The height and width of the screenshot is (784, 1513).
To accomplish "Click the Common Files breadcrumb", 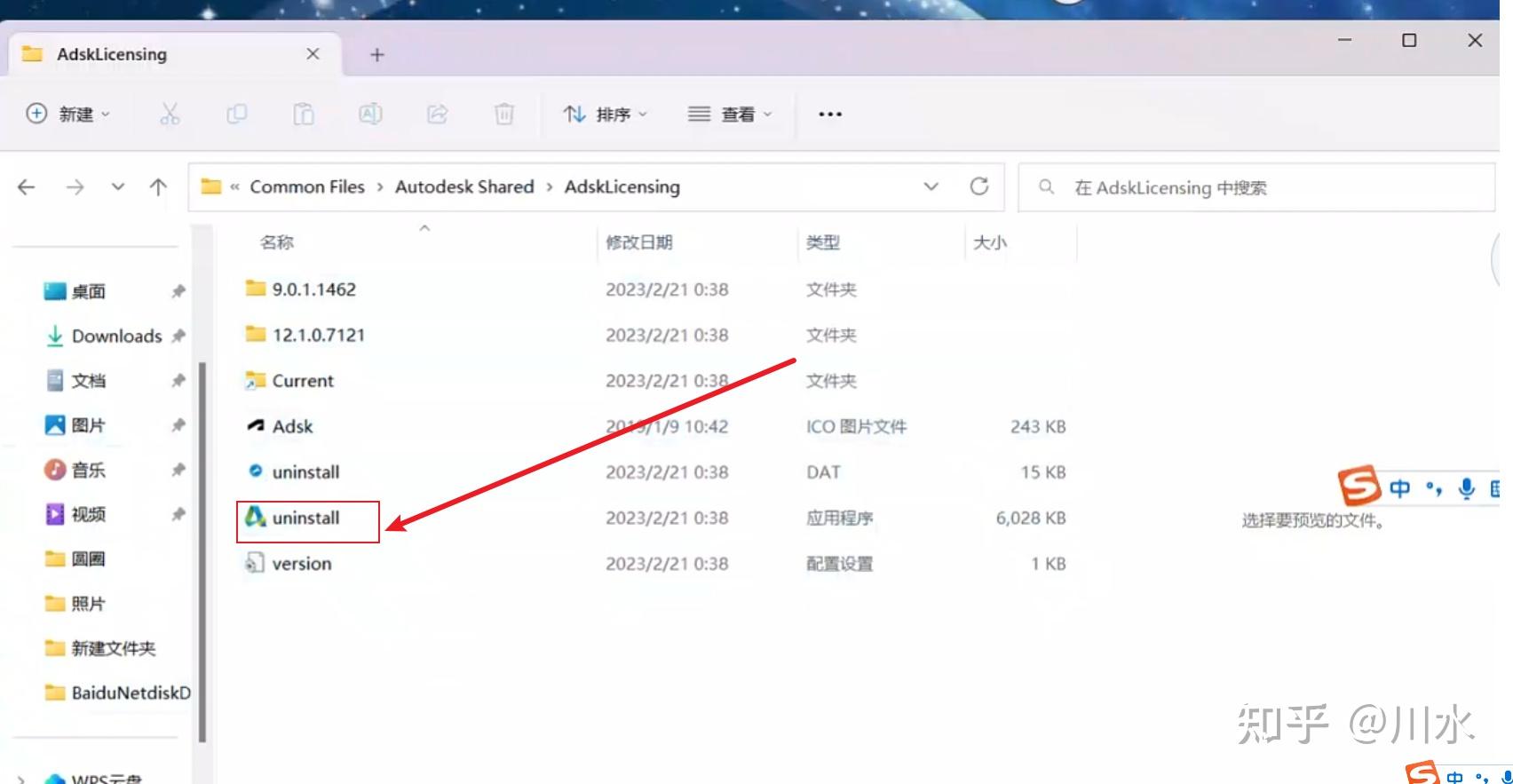I will point(307,186).
